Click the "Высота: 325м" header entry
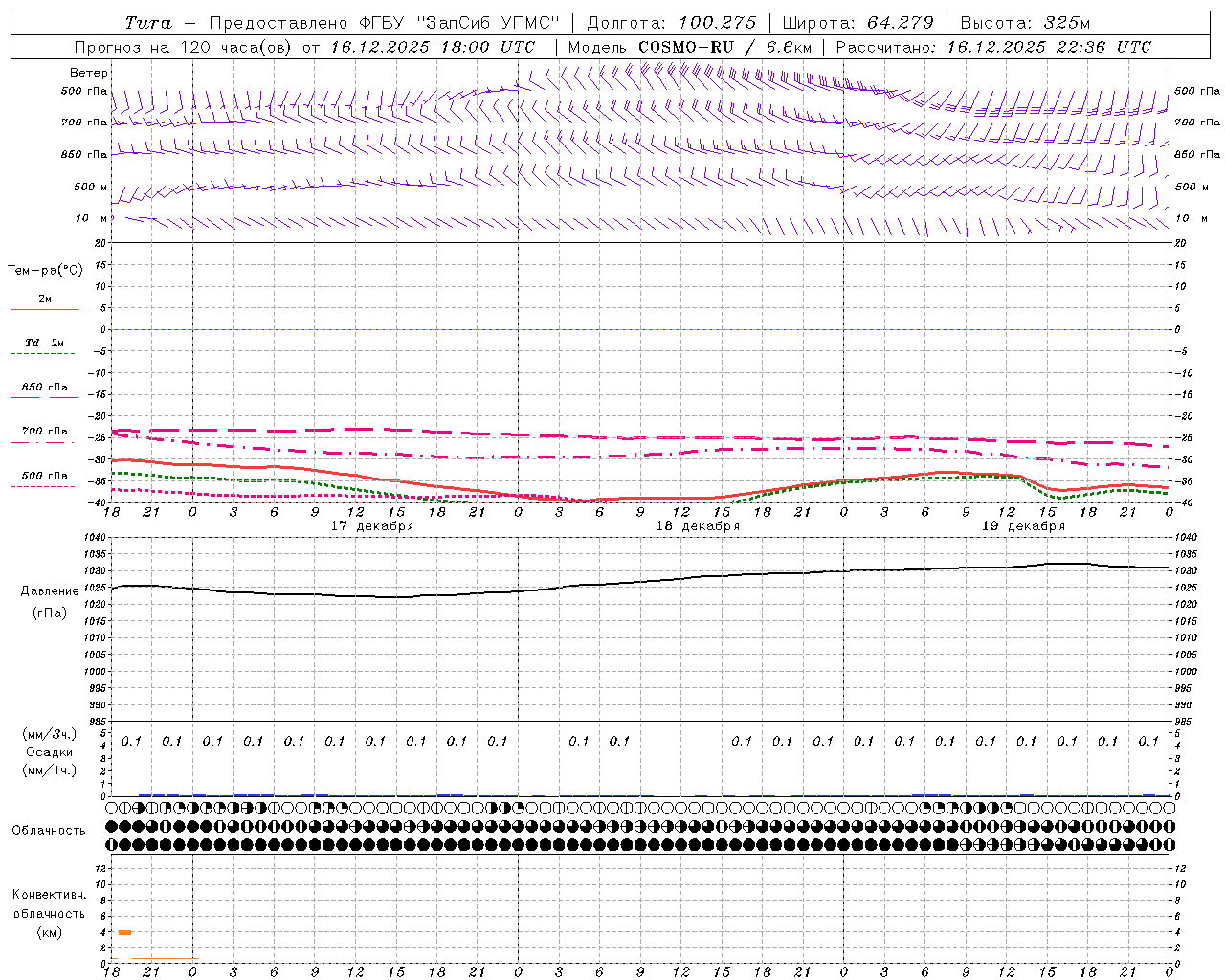The image size is (1225, 980). click(x=1024, y=23)
